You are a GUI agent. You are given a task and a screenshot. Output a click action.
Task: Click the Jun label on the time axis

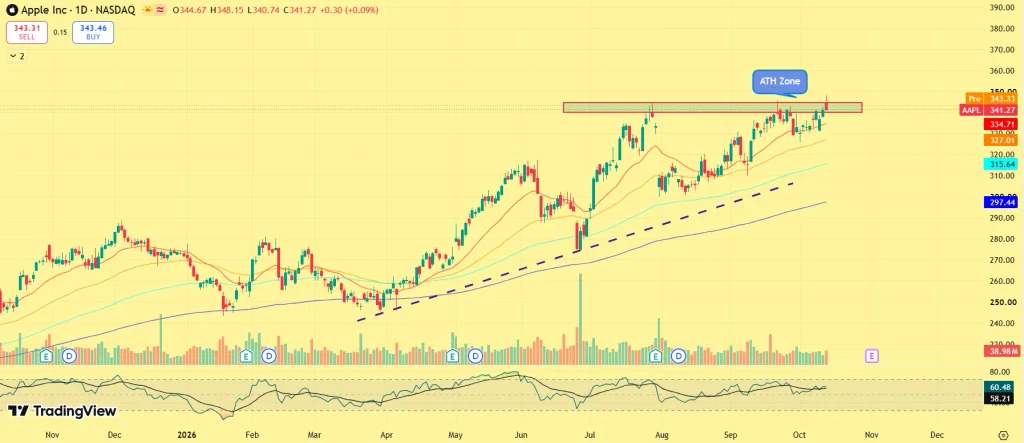tap(520, 435)
